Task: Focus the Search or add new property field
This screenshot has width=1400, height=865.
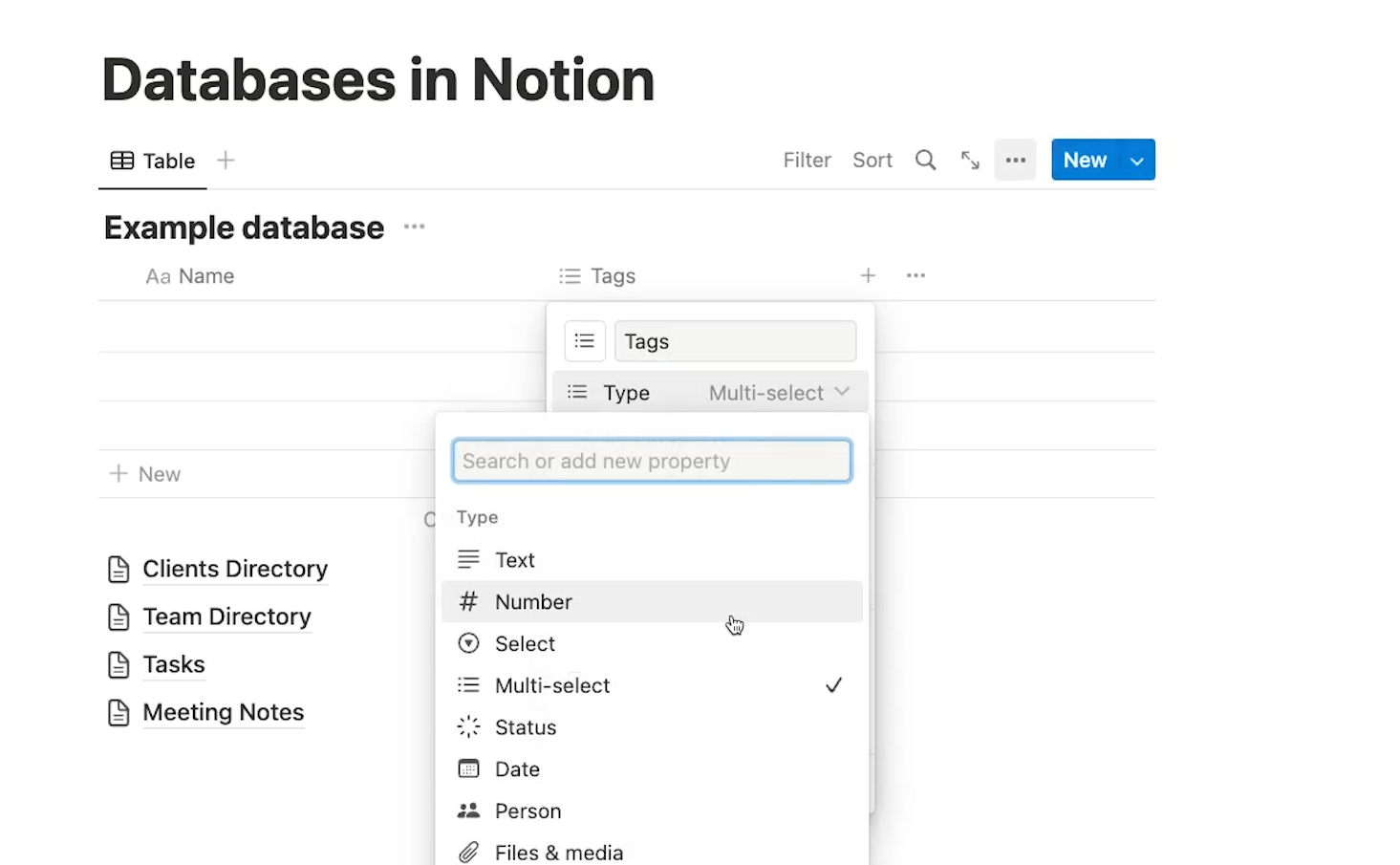Action: pyautogui.click(x=652, y=461)
